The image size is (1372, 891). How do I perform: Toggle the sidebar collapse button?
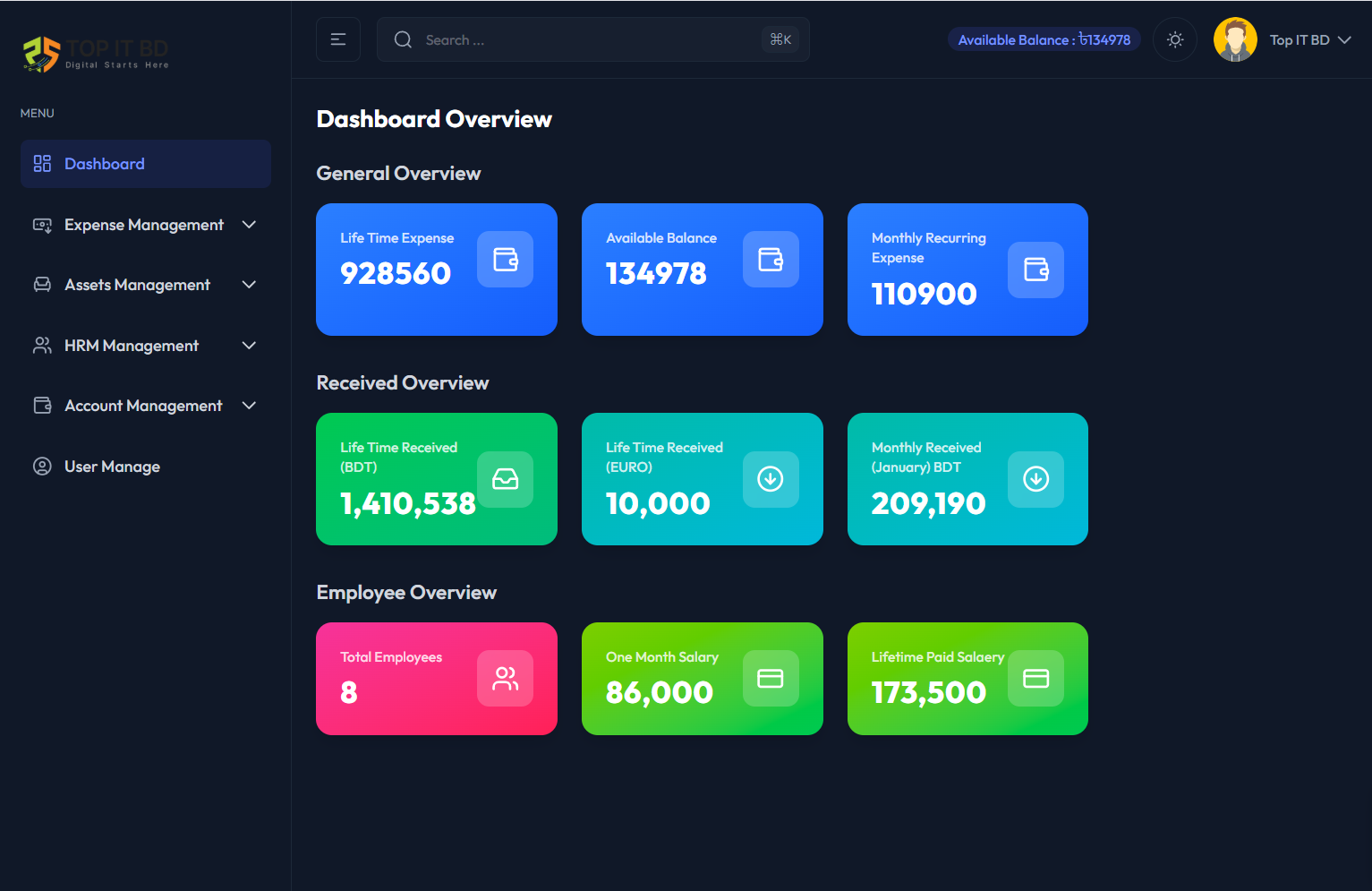pyautogui.click(x=337, y=39)
